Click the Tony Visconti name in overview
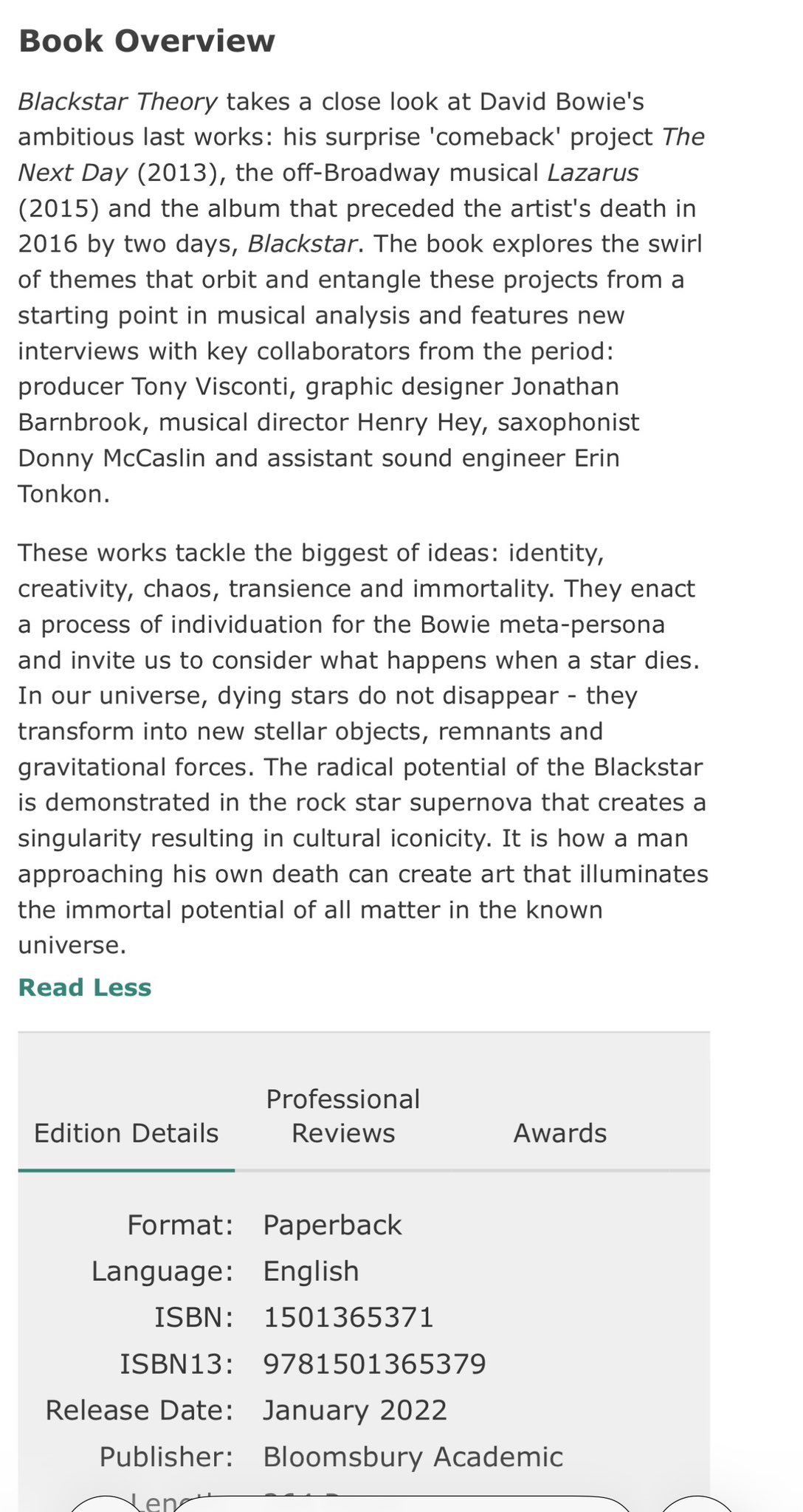803x1512 pixels. click(x=214, y=386)
